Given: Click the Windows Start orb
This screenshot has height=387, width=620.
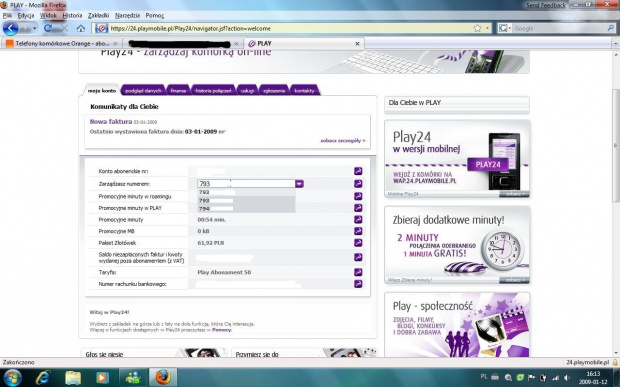Looking at the screenshot, I should point(13,378).
